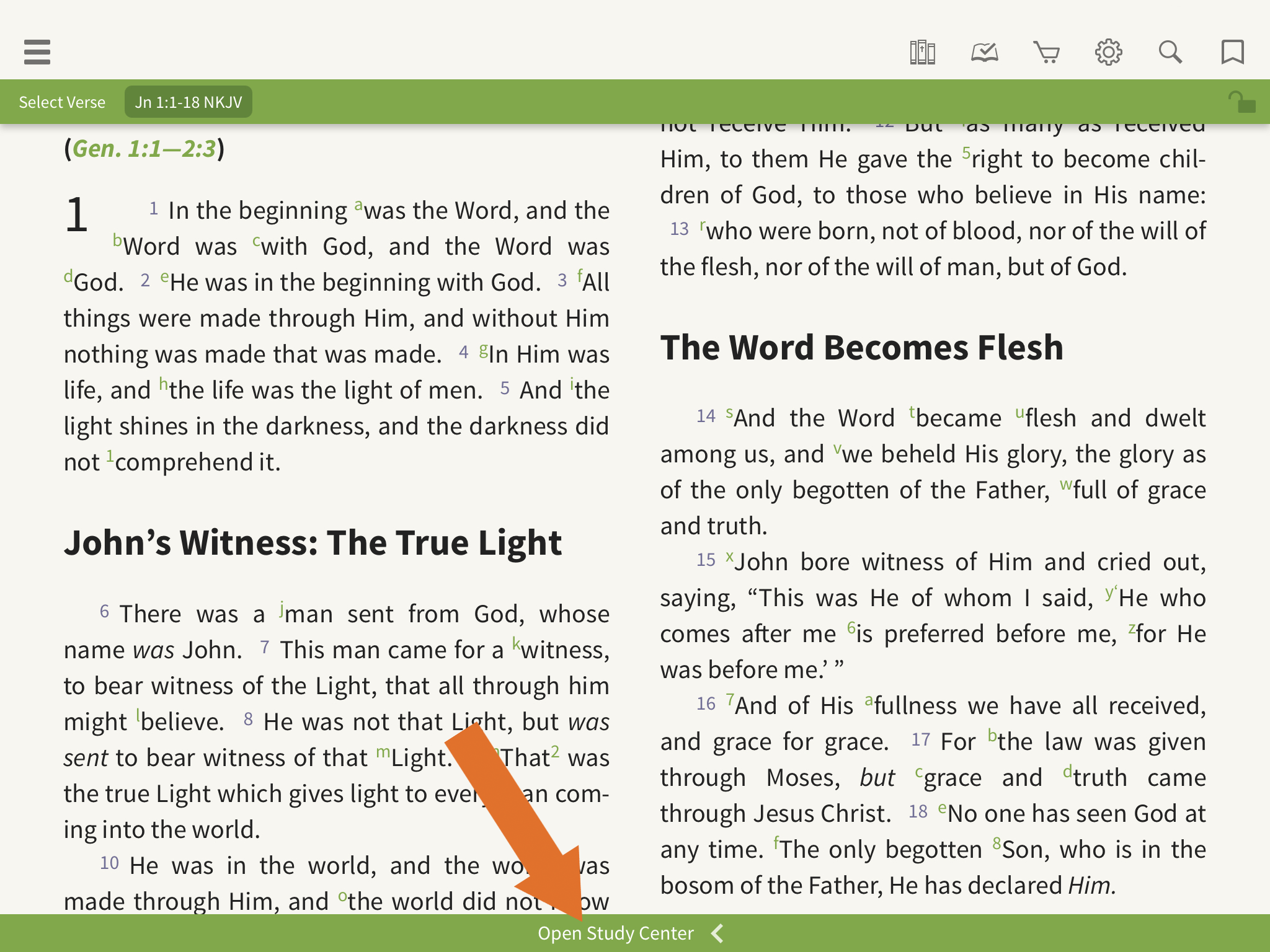Open footnote 6 before 'is preferred'
Screen dimensions: 1270x952
click(x=851, y=627)
